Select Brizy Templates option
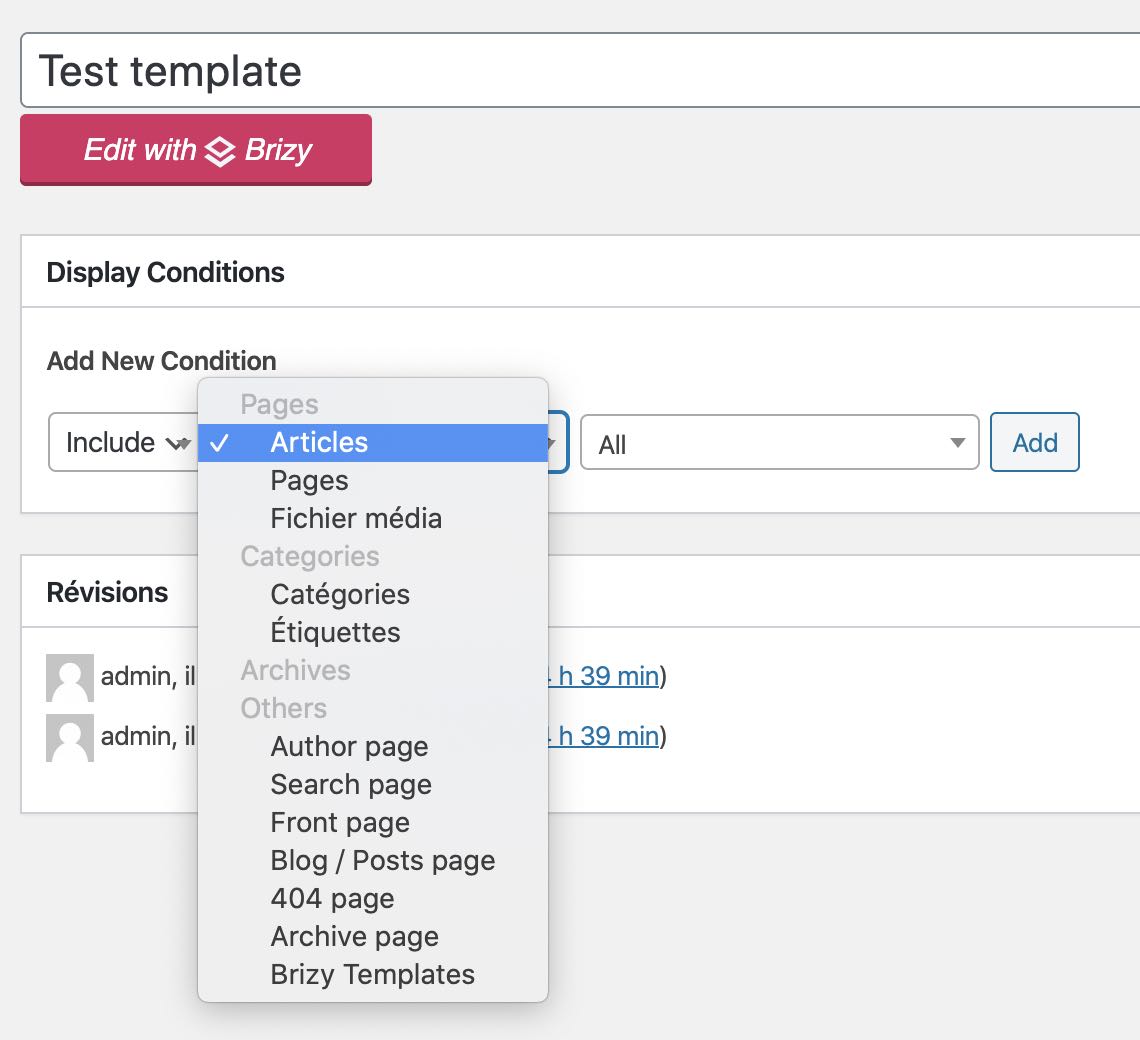Screen dimensions: 1140x1040 pyautogui.click(x=372, y=975)
